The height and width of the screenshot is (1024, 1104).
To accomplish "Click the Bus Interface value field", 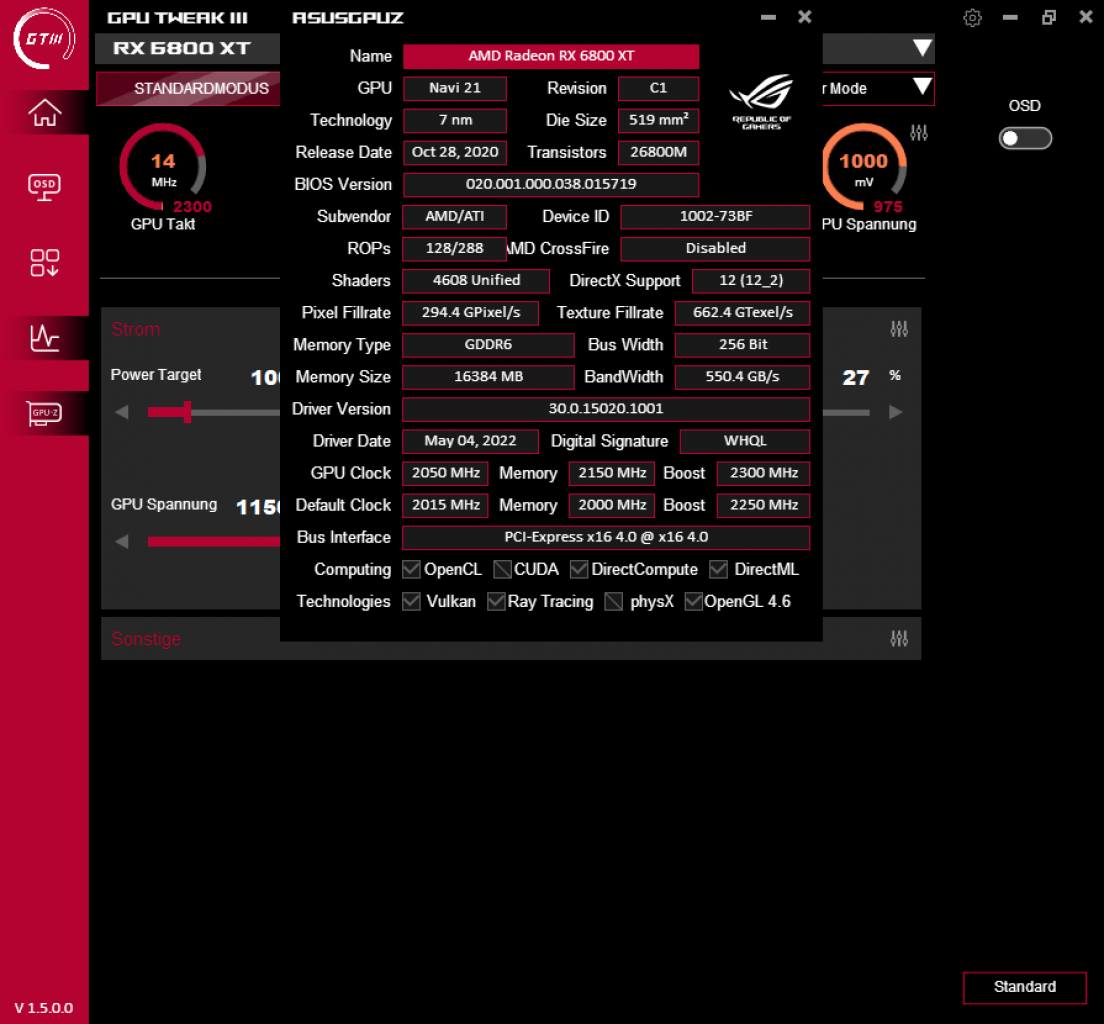I will point(606,537).
